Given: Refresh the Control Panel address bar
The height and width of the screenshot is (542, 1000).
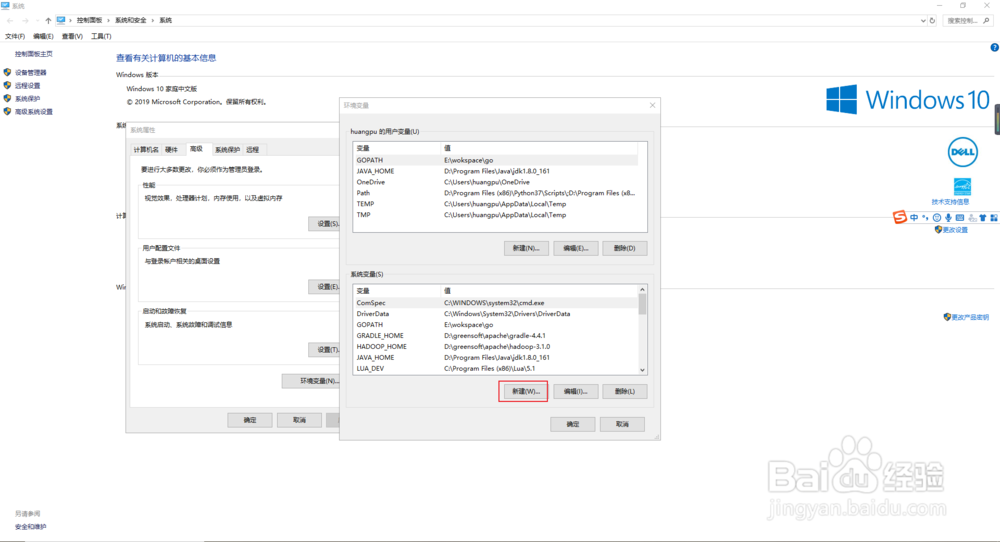Looking at the screenshot, I should tap(932, 20).
